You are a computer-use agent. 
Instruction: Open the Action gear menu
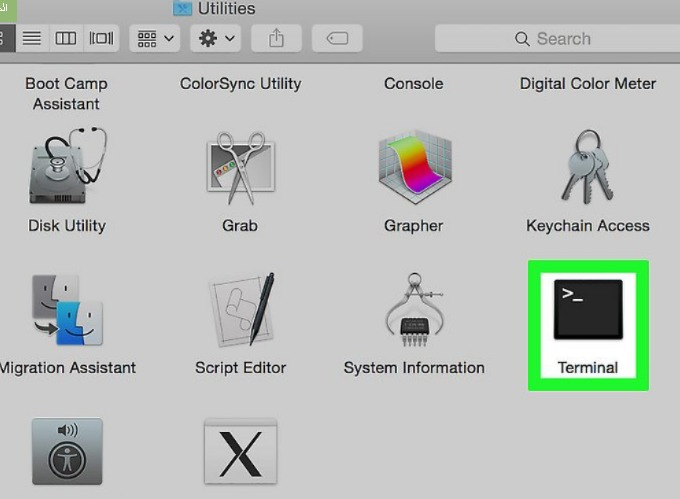(x=216, y=39)
